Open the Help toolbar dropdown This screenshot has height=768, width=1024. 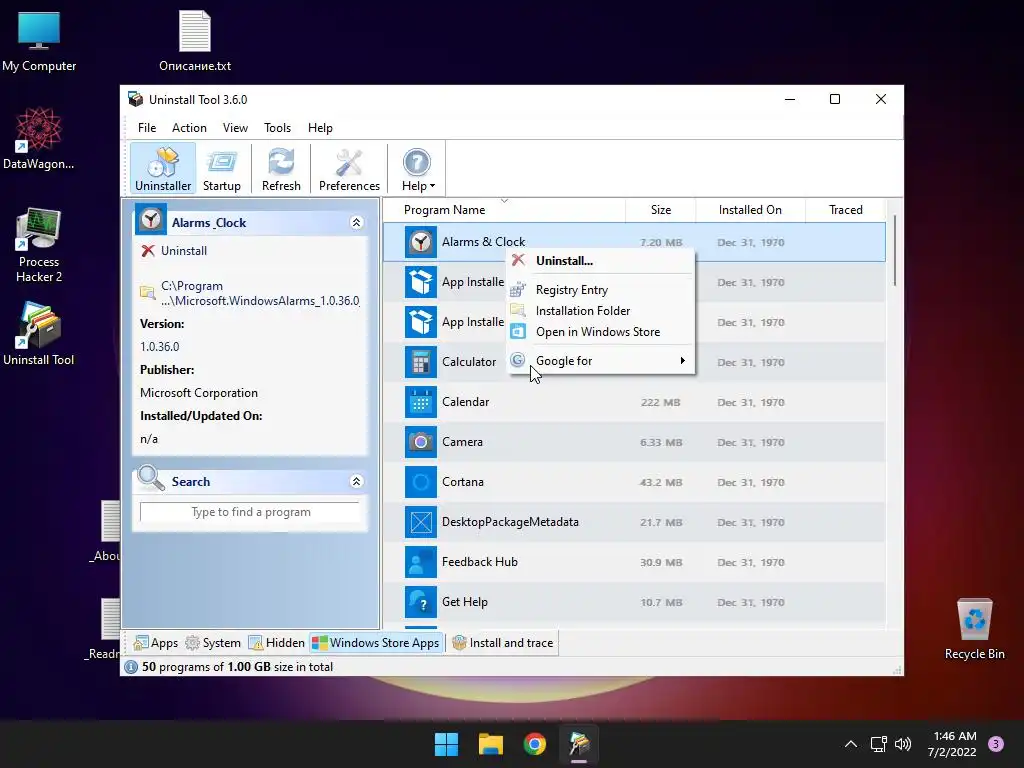[x=418, y=169]
